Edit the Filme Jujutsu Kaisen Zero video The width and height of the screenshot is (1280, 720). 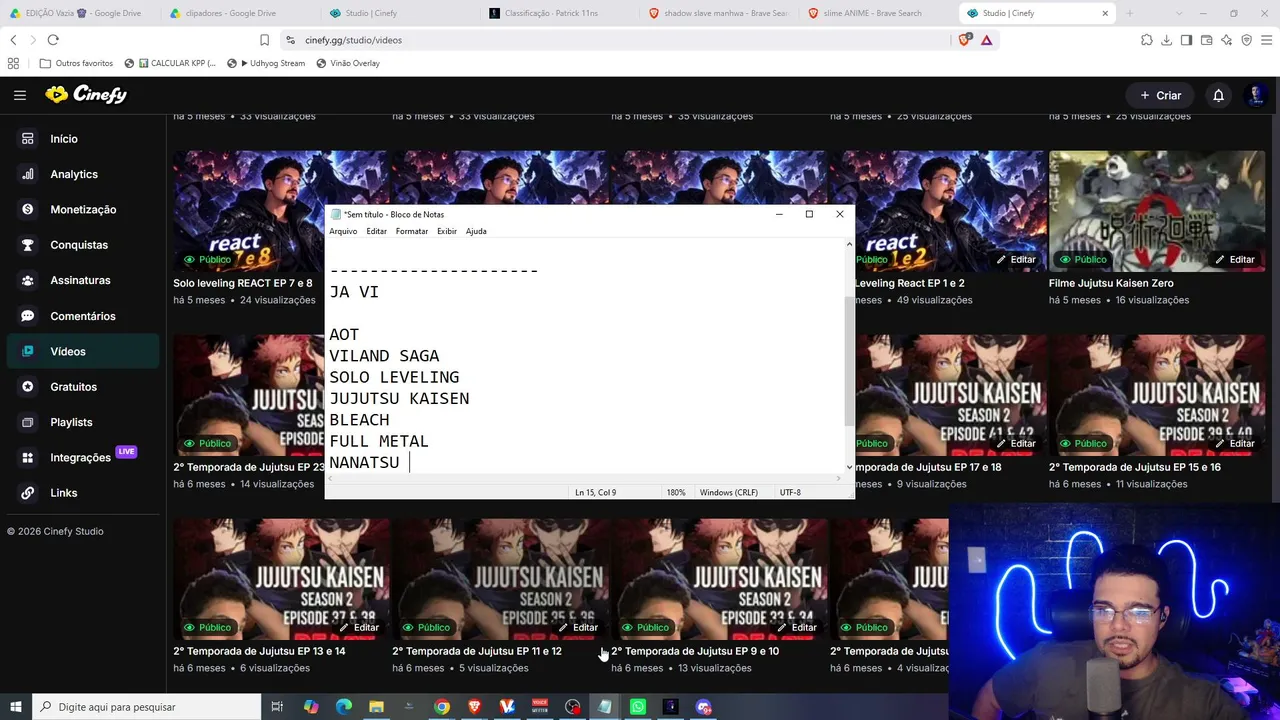(x=1234, y=260)
